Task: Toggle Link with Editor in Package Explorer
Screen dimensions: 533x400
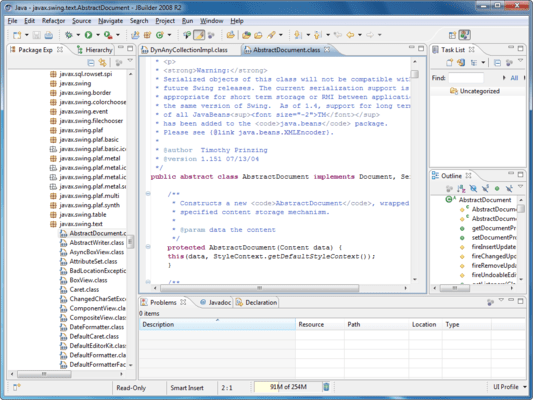Action: [x=102, y=63]
